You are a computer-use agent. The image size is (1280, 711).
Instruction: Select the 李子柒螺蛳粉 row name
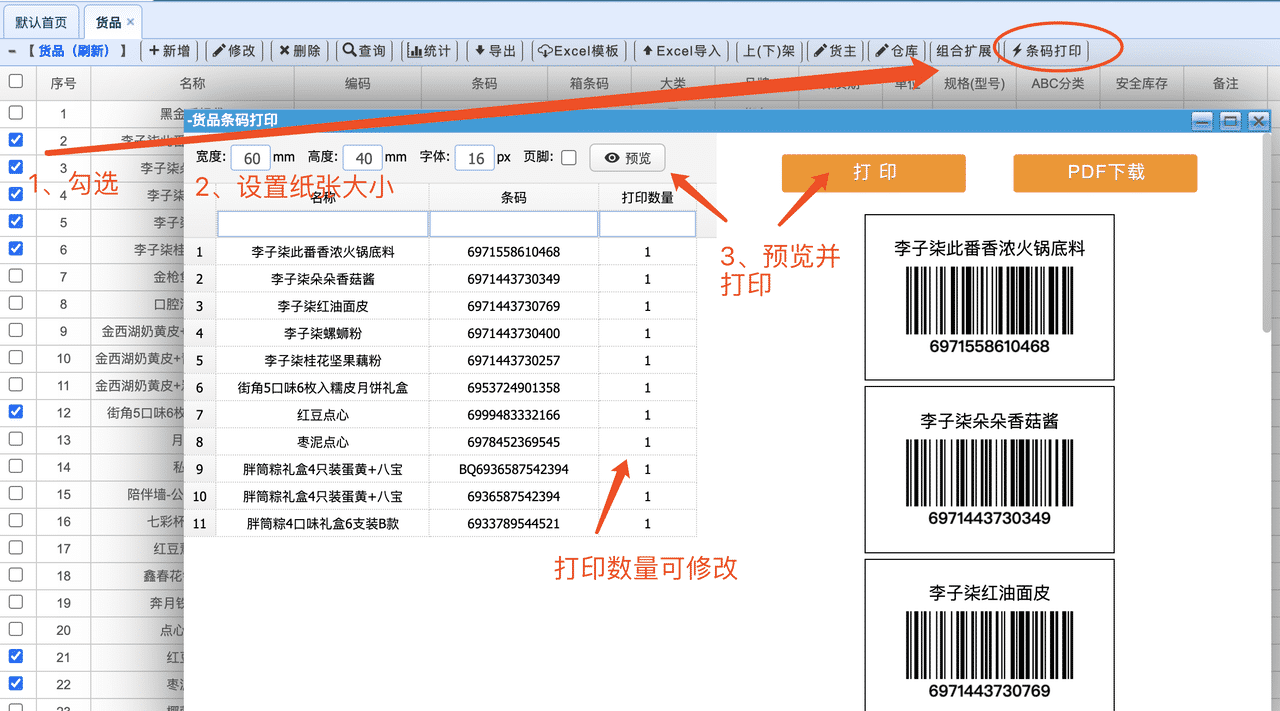pos(323,334)
